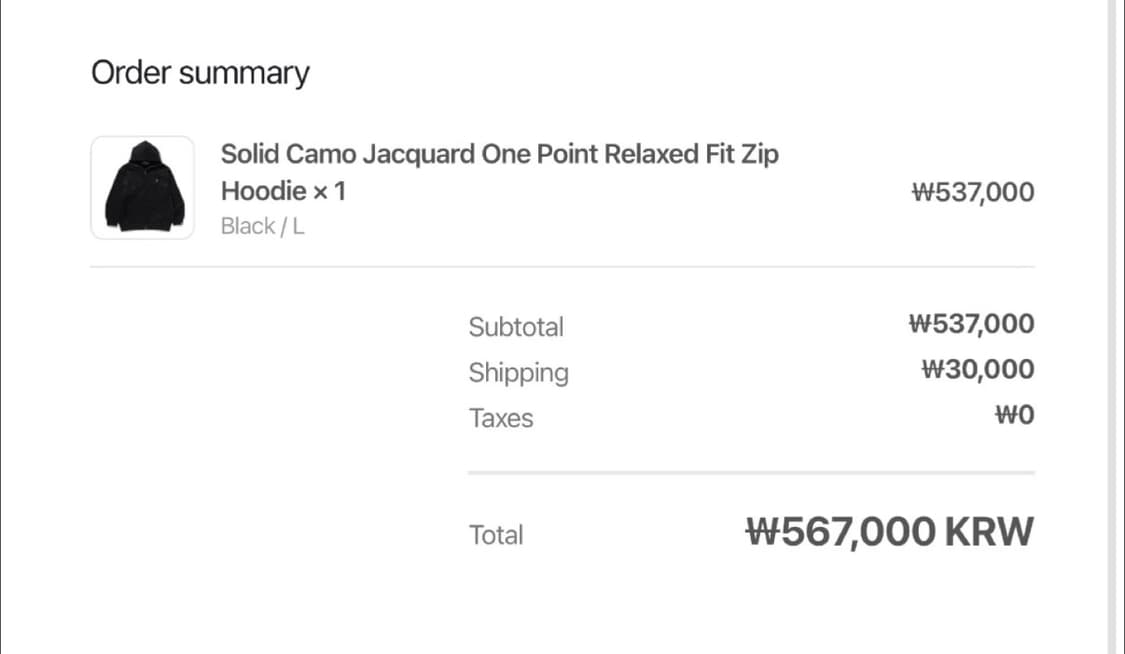Click the × 1 quantity text
The height and width of the screenshot is (654, 1125).
click(329, 191)
